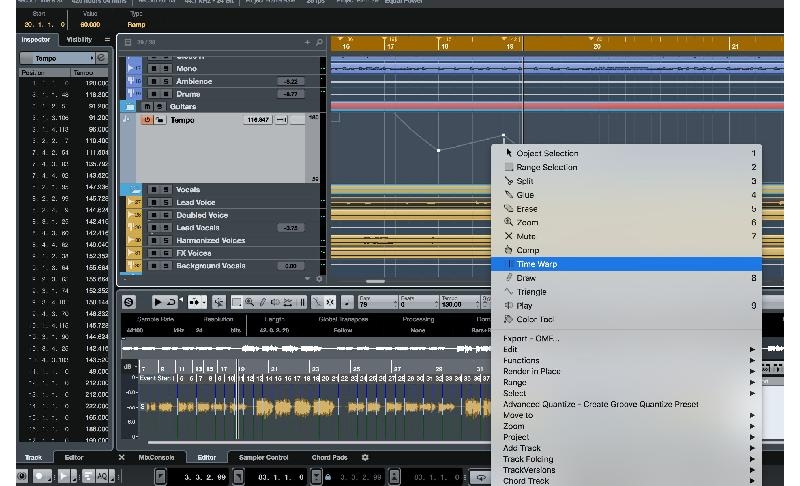Image resolution: width=800 pixels, height=486 pixels.
Task: Choose Mute tool from the context menu
Action: point(626,236)
